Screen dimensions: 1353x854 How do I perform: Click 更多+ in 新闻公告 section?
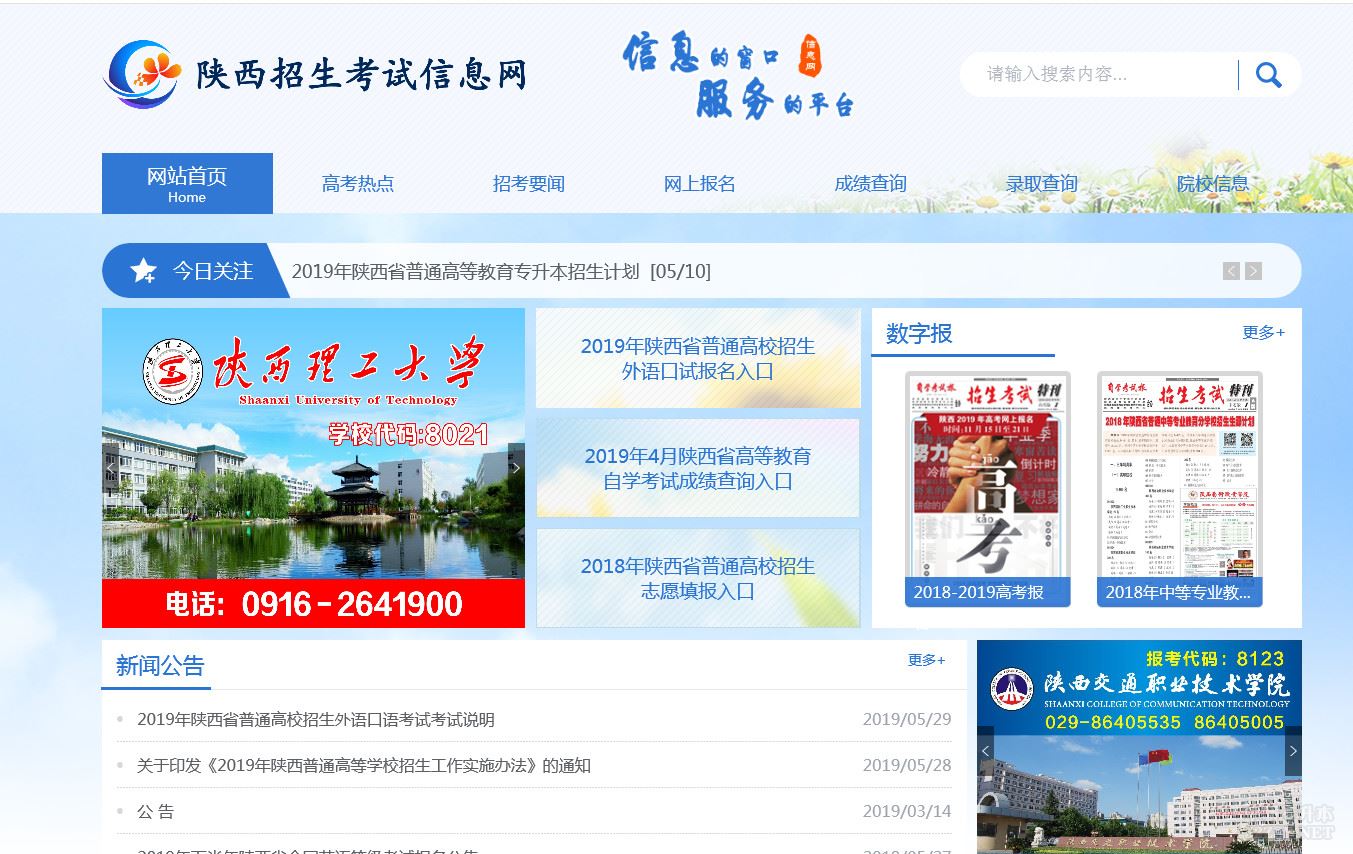tap(926, 660)
